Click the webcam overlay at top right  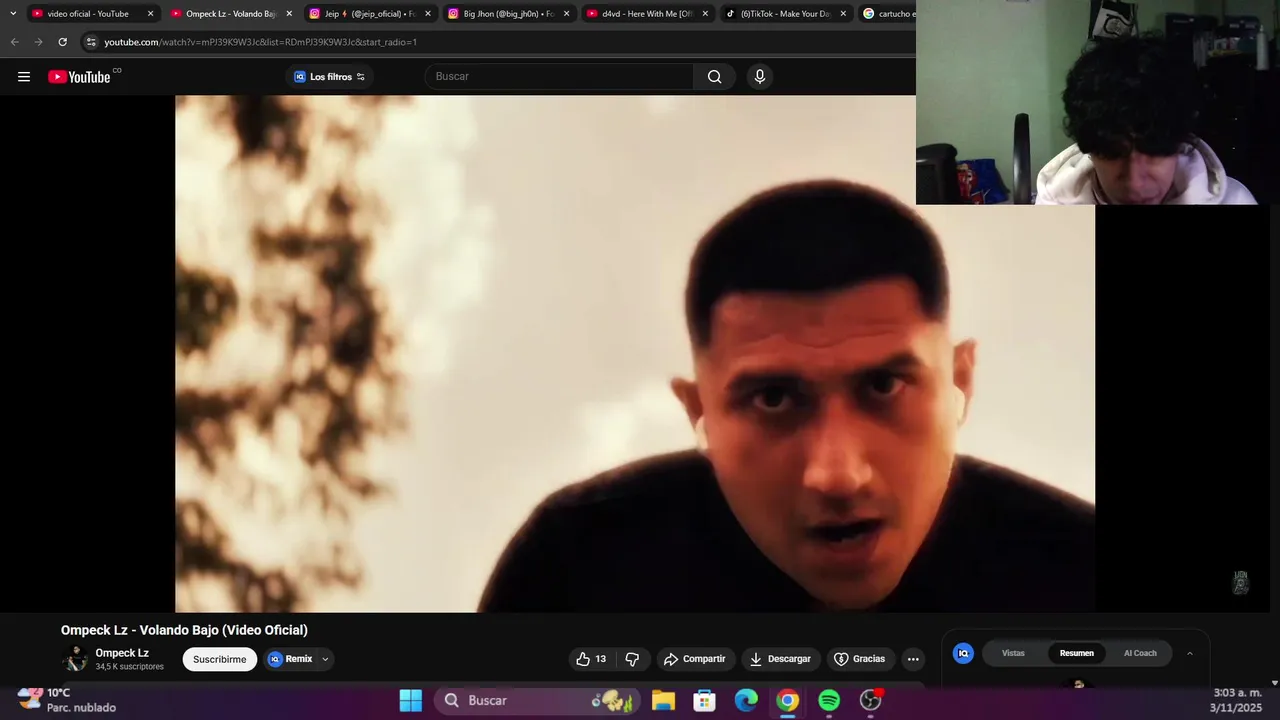click(x=1098, y=102)
